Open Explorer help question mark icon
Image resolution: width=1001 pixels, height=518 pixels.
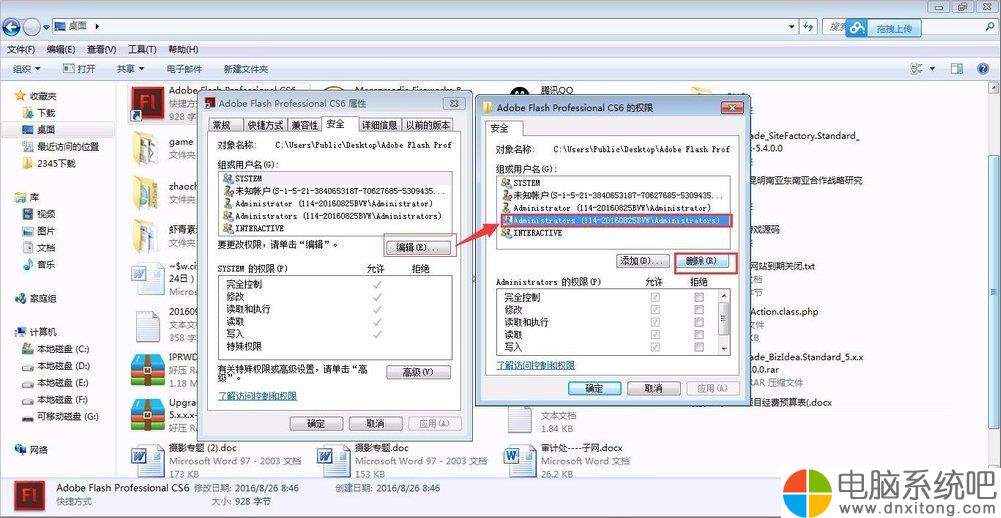[x=984, y=68]
